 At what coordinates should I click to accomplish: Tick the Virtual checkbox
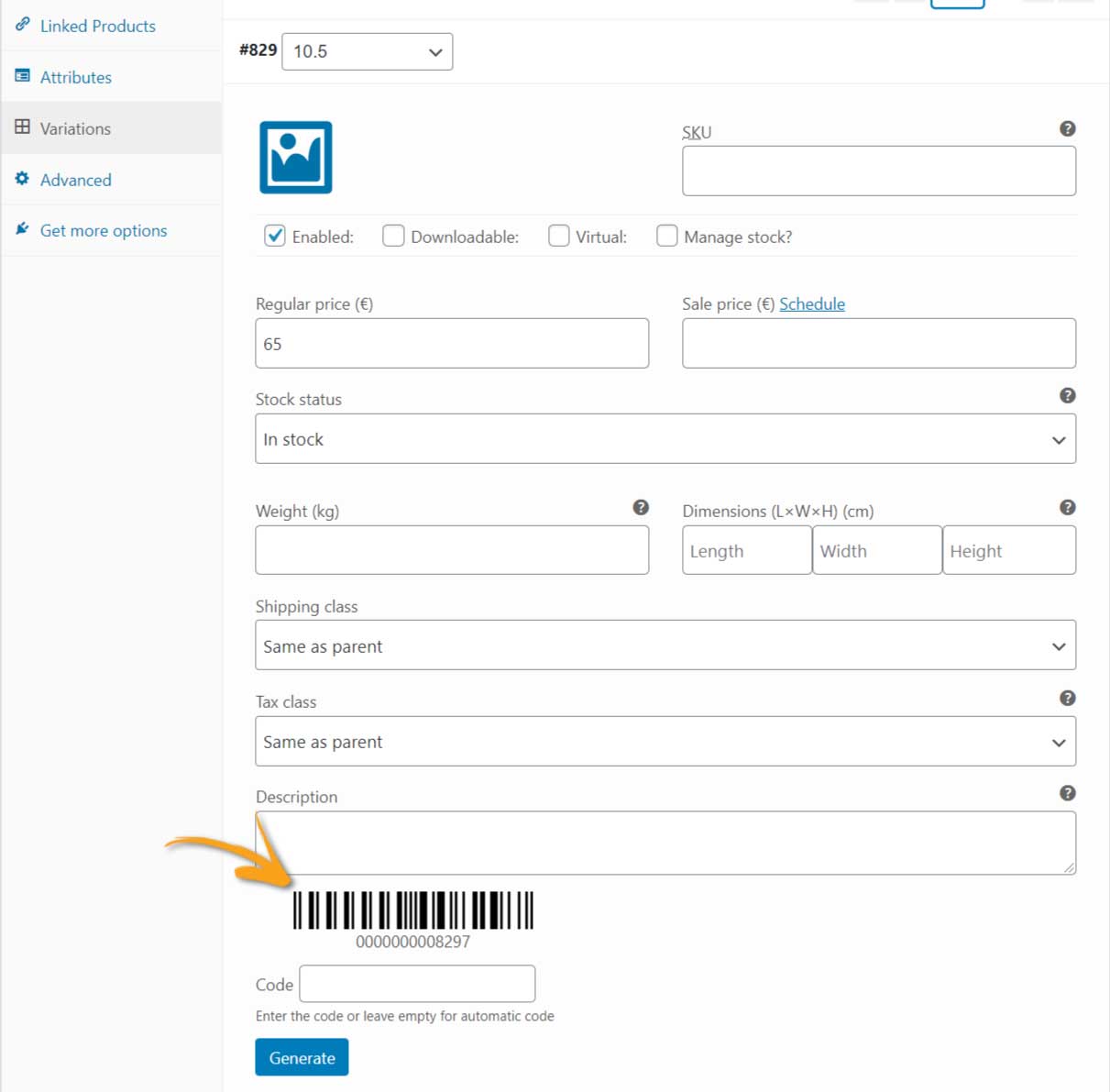[558, 236]
